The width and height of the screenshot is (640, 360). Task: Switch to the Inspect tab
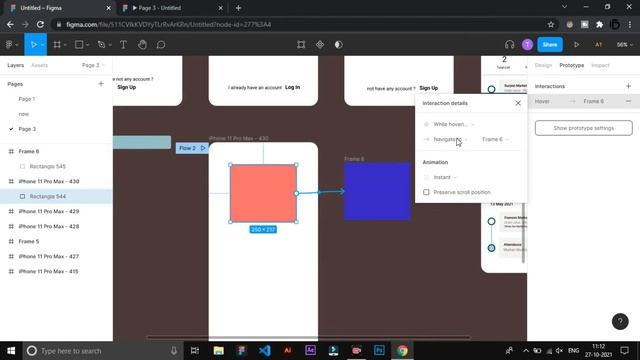[x=600, y=65]
